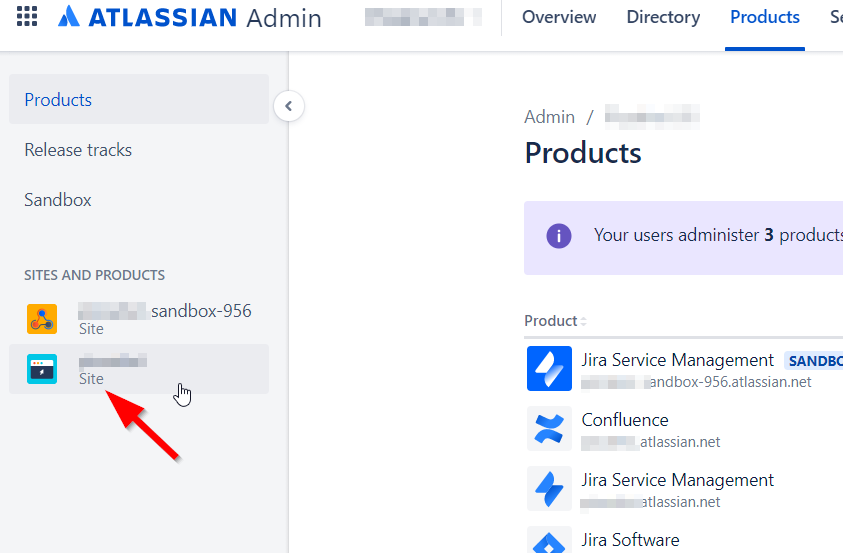This screenshot has width=843, height=553.
Task: Click the Confluence product icon
Action: tap(549, 428)
